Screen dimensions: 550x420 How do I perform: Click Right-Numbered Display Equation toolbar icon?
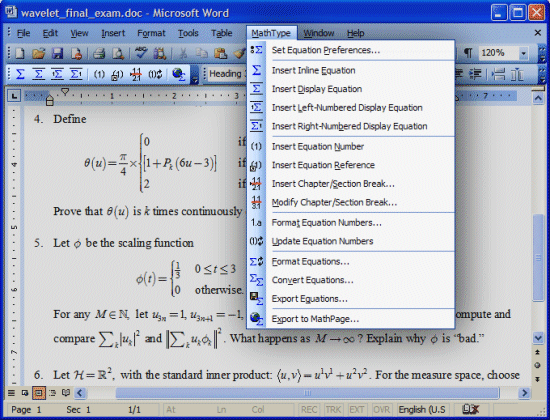tap(76, 74)
